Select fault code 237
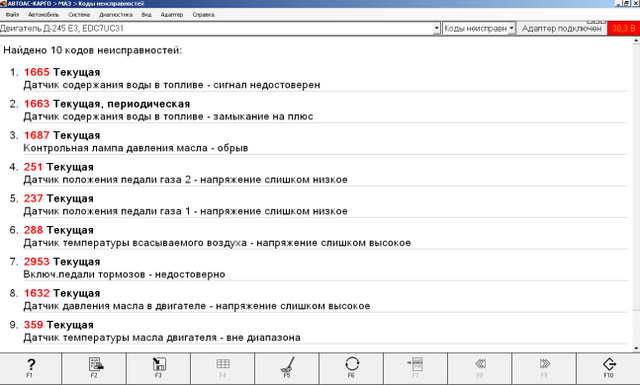The image size is (640, 385). [x=33, y=198]
